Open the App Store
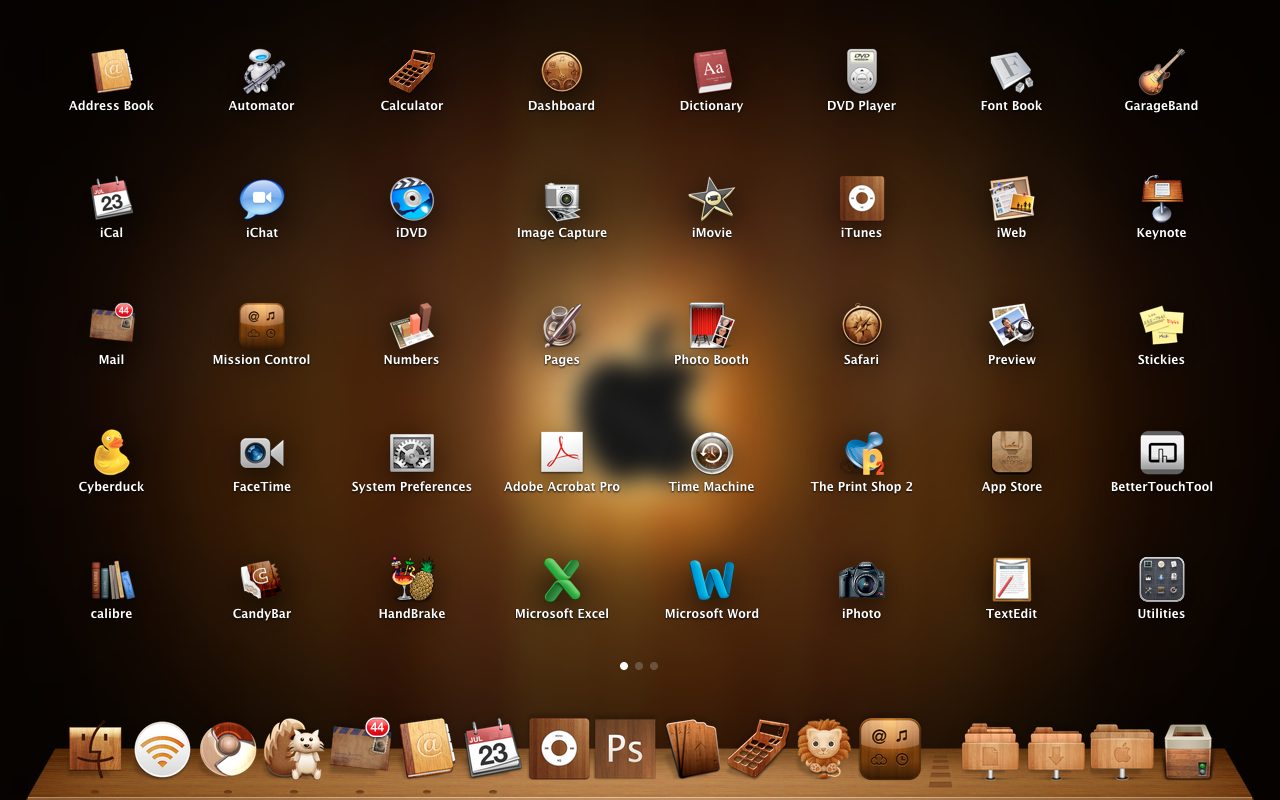Image resolution: width=1280 pixels, height=800 pixels. [x=1012, y=452]
